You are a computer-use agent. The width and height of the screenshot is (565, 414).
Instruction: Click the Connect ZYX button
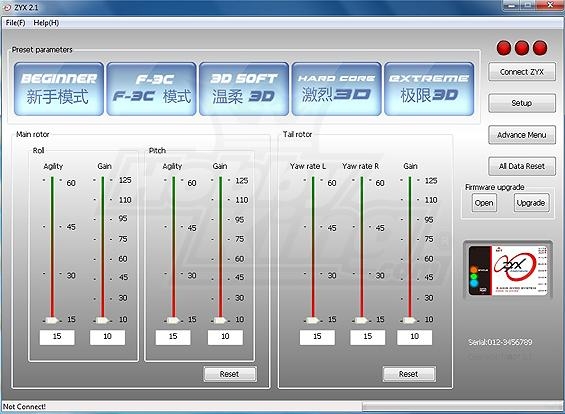[522, 72]
